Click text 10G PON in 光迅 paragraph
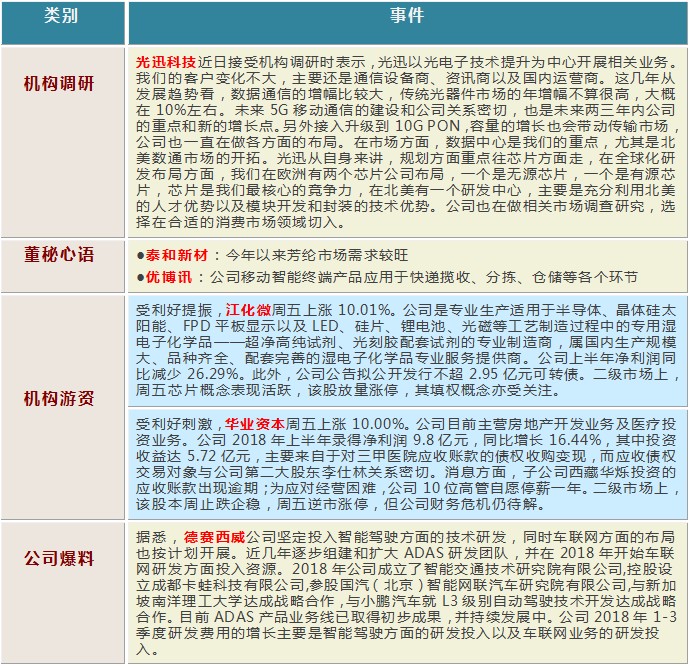Screen dimensions: 691x666 point(428,126)
